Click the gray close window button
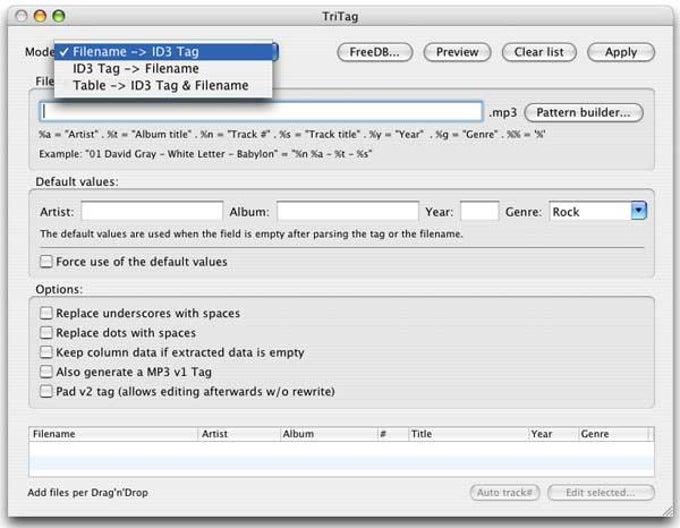Image resolution: width=680 pixels, height=528 pixels. 21,16
